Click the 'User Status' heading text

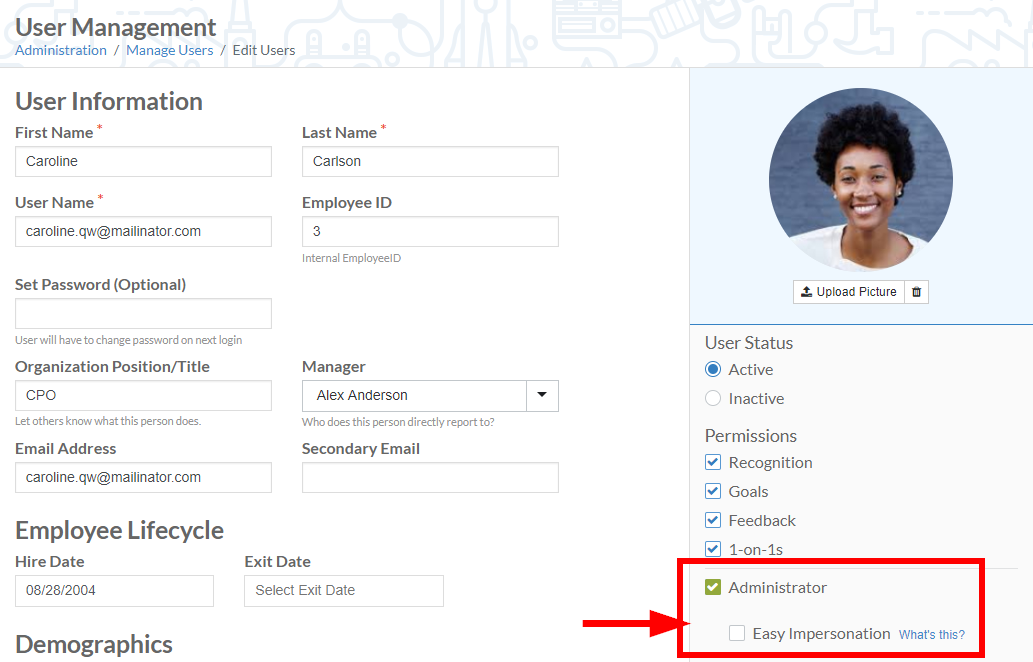(749, 343)
